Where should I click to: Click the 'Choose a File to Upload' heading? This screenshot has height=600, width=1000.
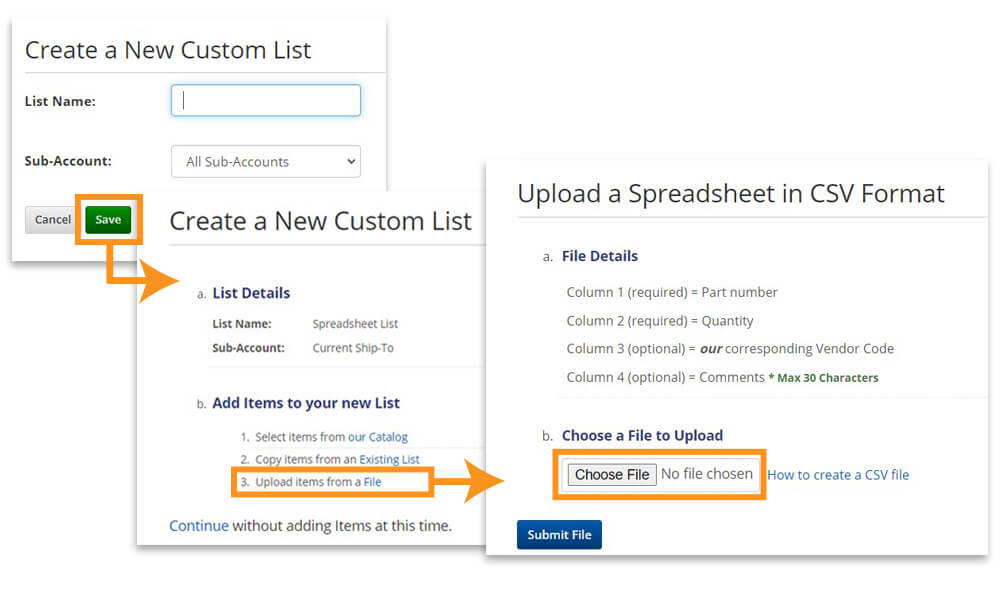point(642,435)
